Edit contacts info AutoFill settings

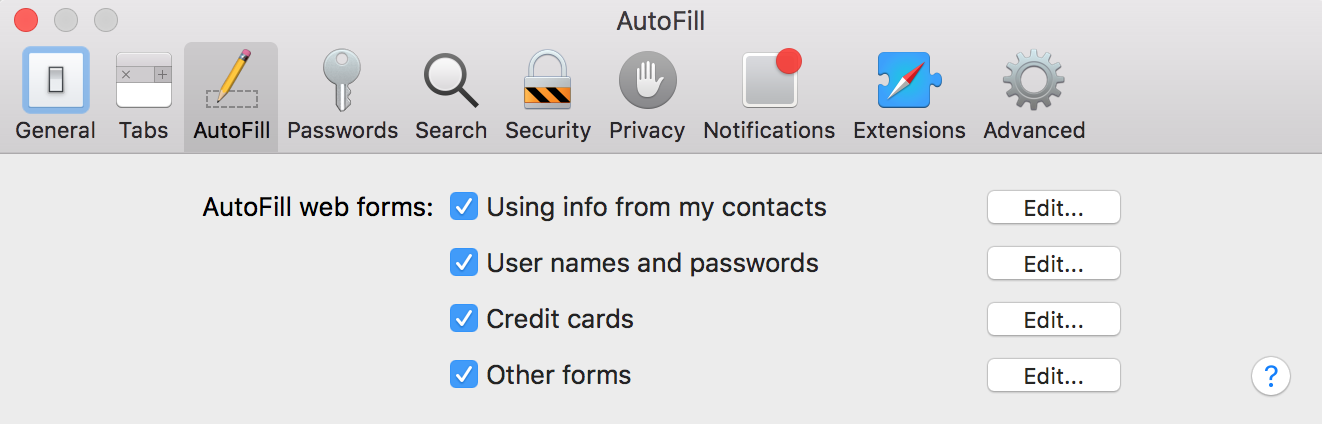pos(1054,208)
